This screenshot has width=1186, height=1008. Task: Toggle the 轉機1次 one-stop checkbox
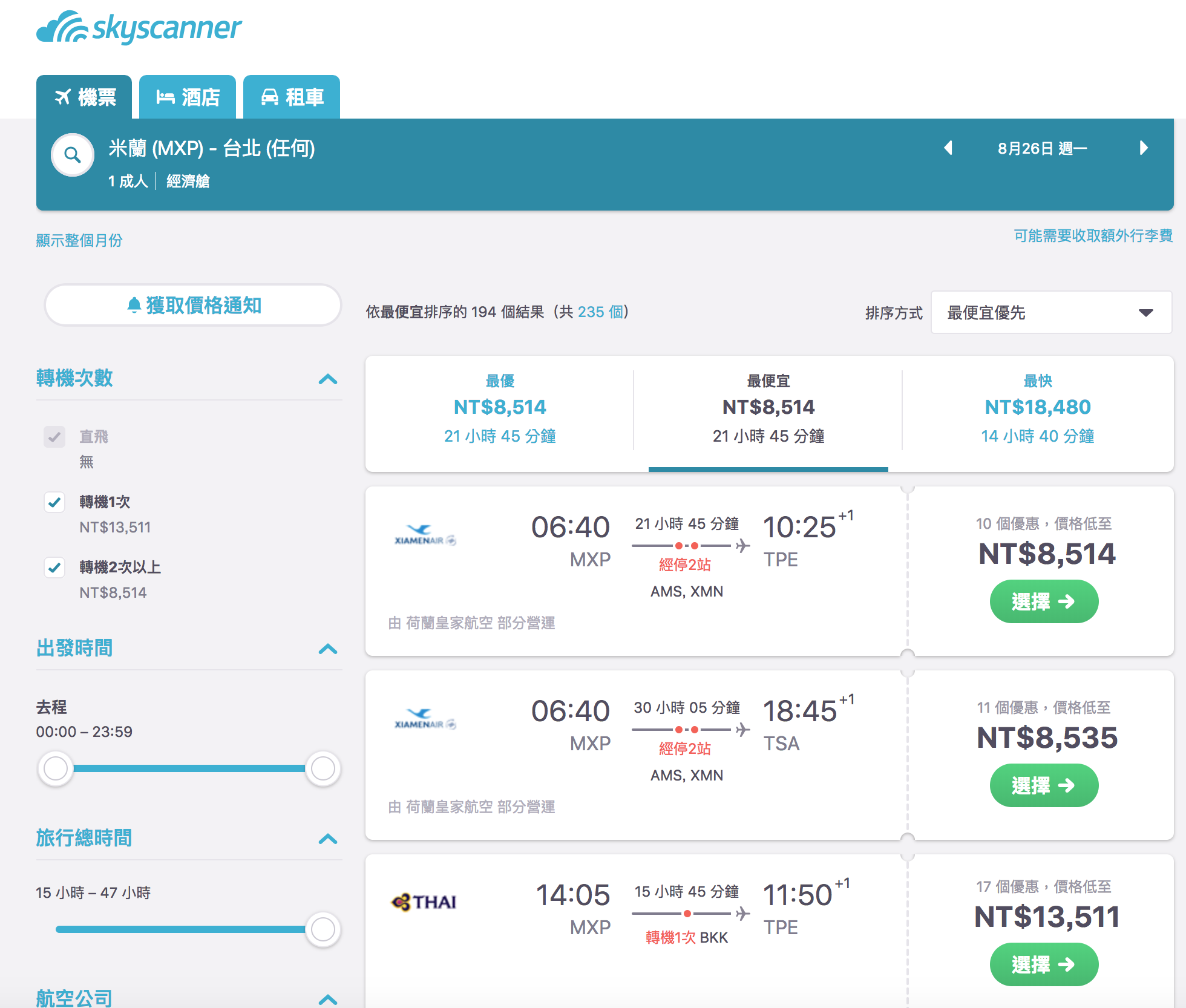click(x=54, y=502)
